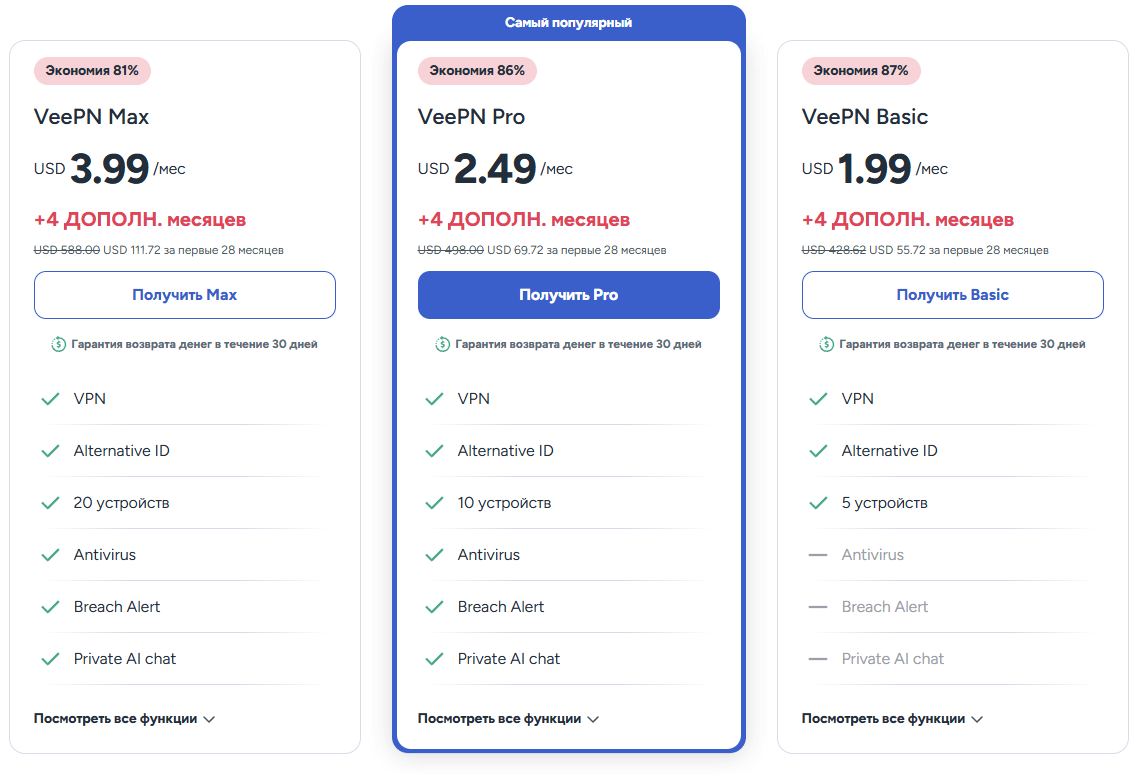Click the VPN checkmark in VeePN Max
Image resolution: width=1141 pixels, height=774 pixels.
pyautogui.click(x=50, y=399)
